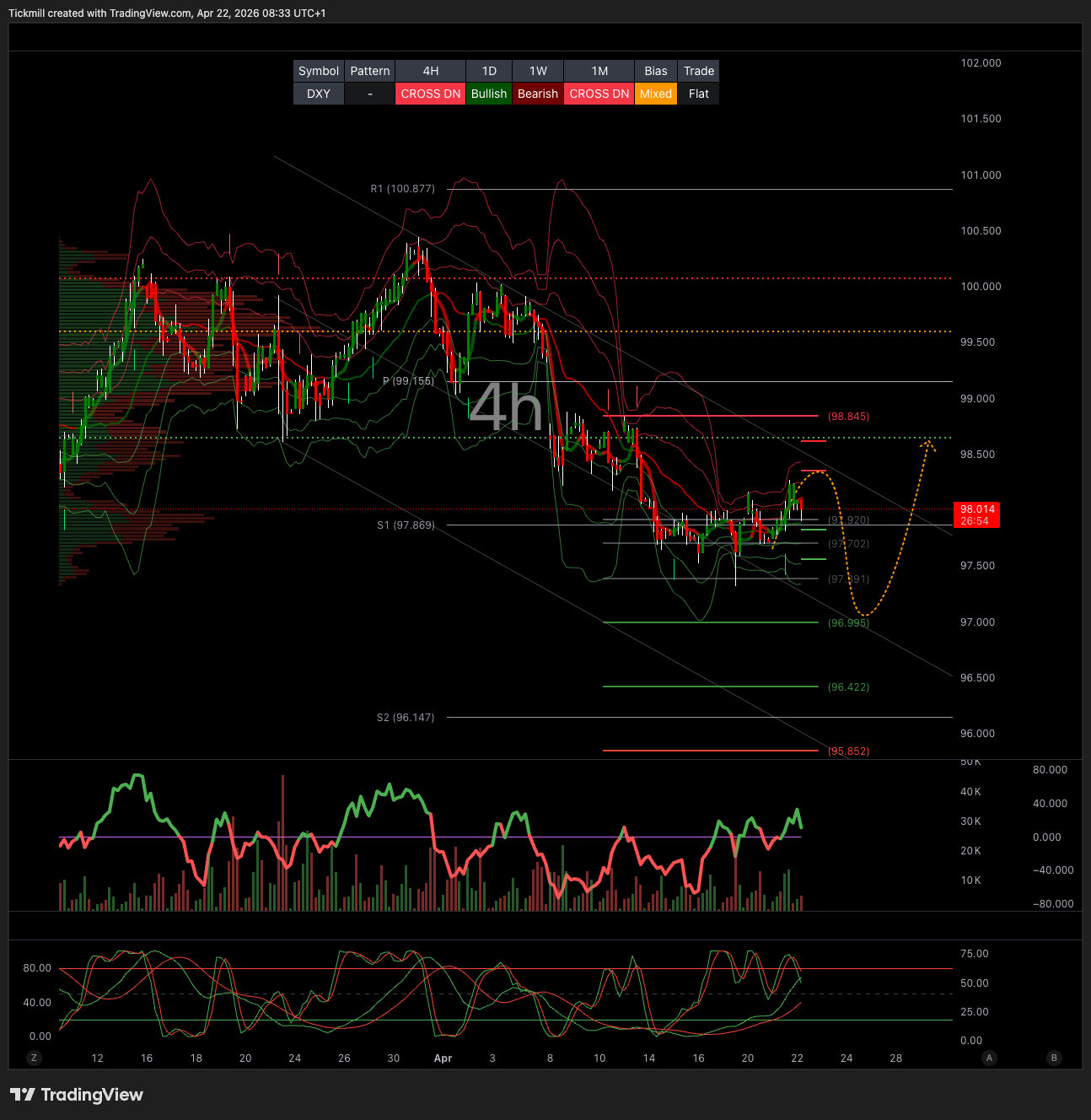Screen dimensions: 1091x1120
Task: Click the Z timezone icon at bottom left
Action: click(35, 1058)
